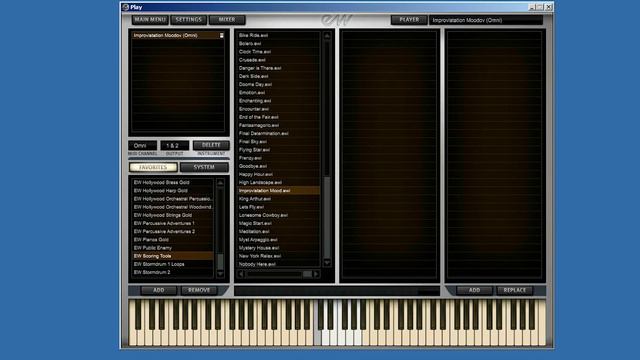Select EW Hollywood Harp Gold library
Screen dimensions: 640x360
click(x=173, y=191)
